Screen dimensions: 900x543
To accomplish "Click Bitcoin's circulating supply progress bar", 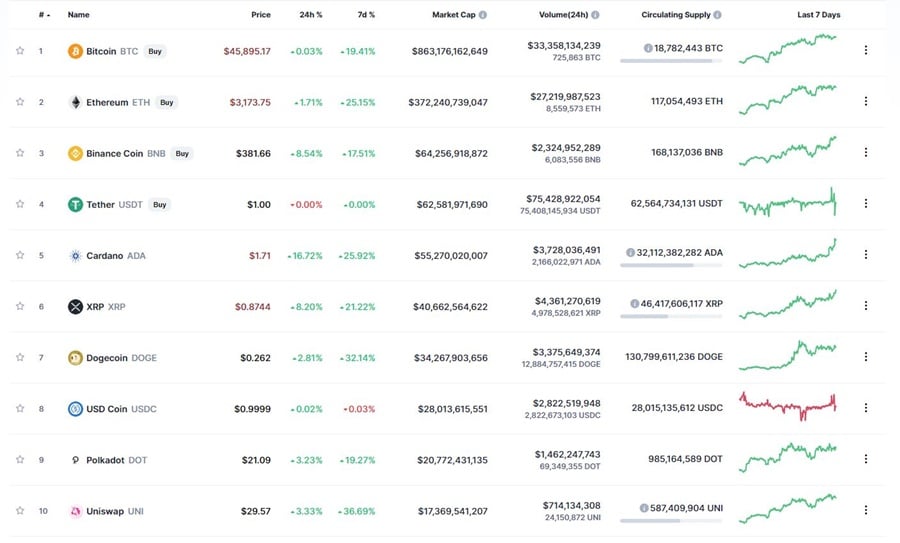I will (x=670, y=61).
